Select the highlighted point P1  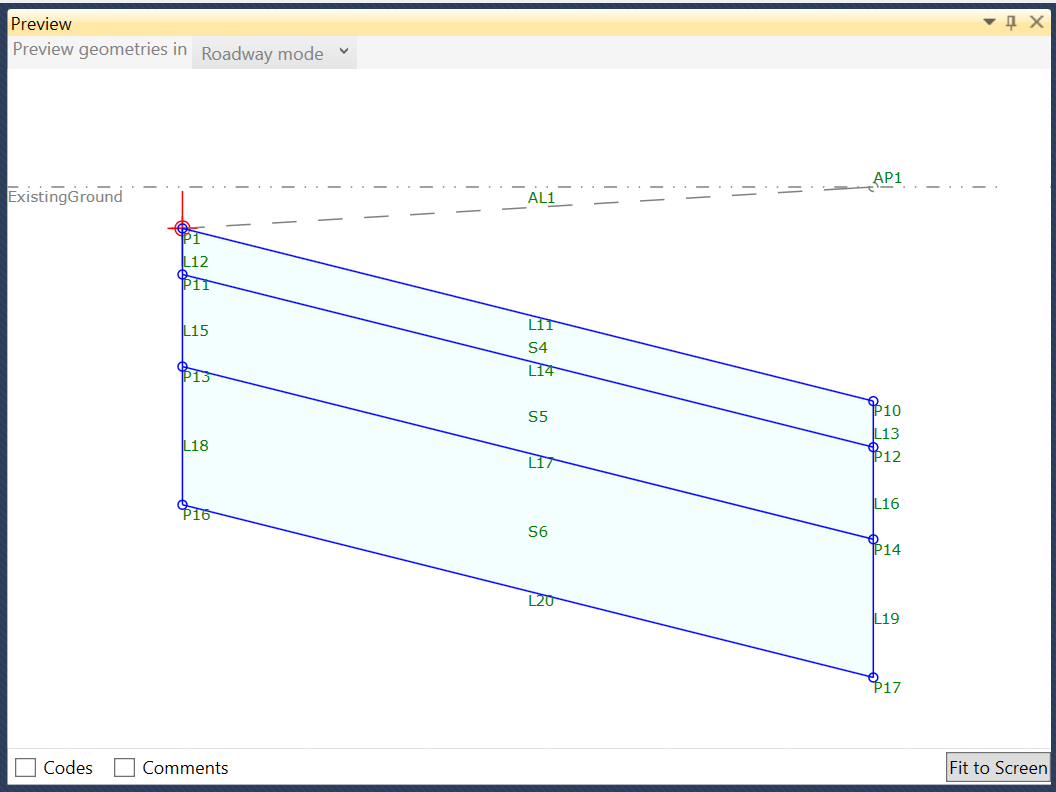[x=182, y=228]
